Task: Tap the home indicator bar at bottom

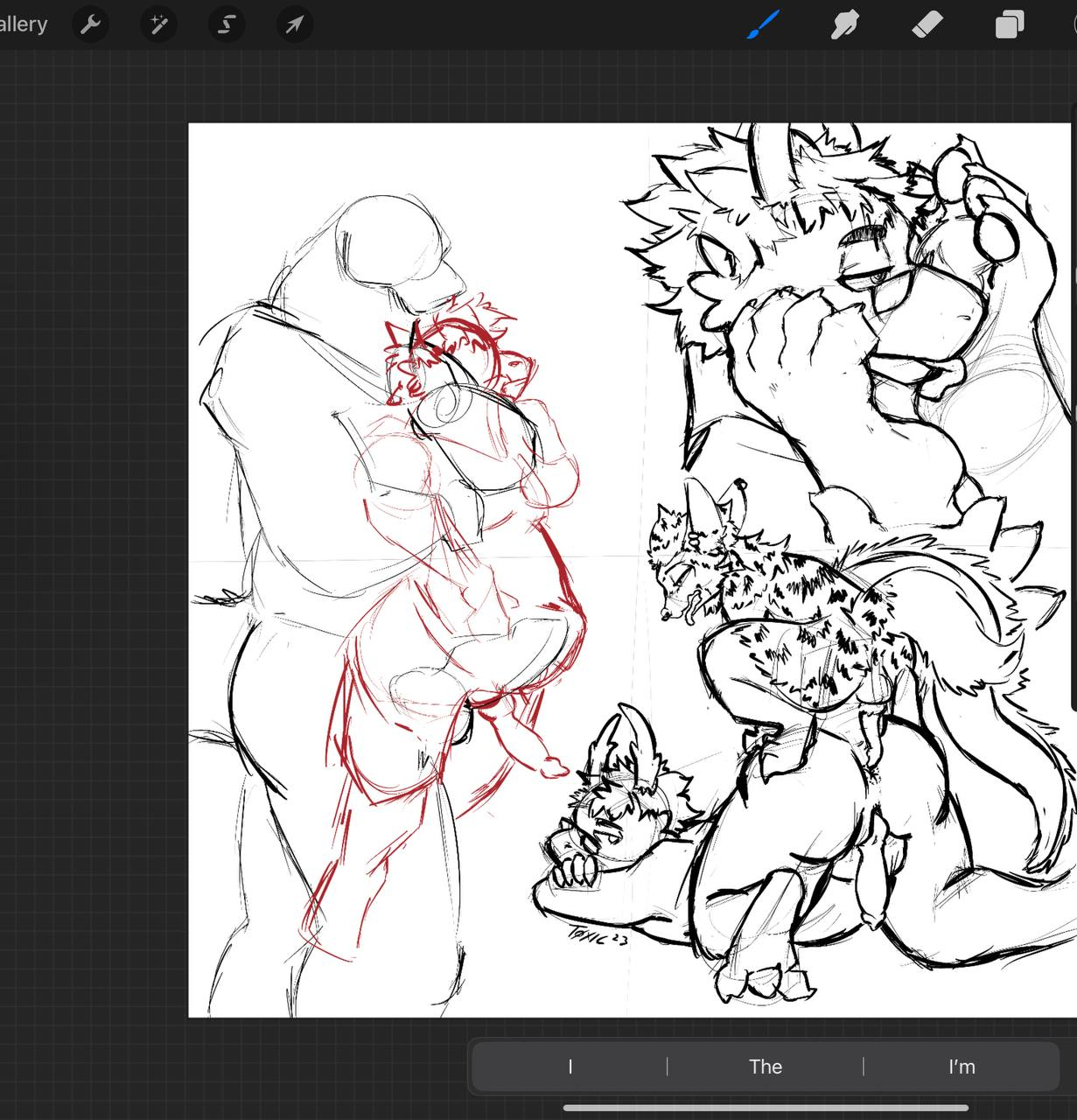Action: pyautogui.click(x=765, y=1108)
